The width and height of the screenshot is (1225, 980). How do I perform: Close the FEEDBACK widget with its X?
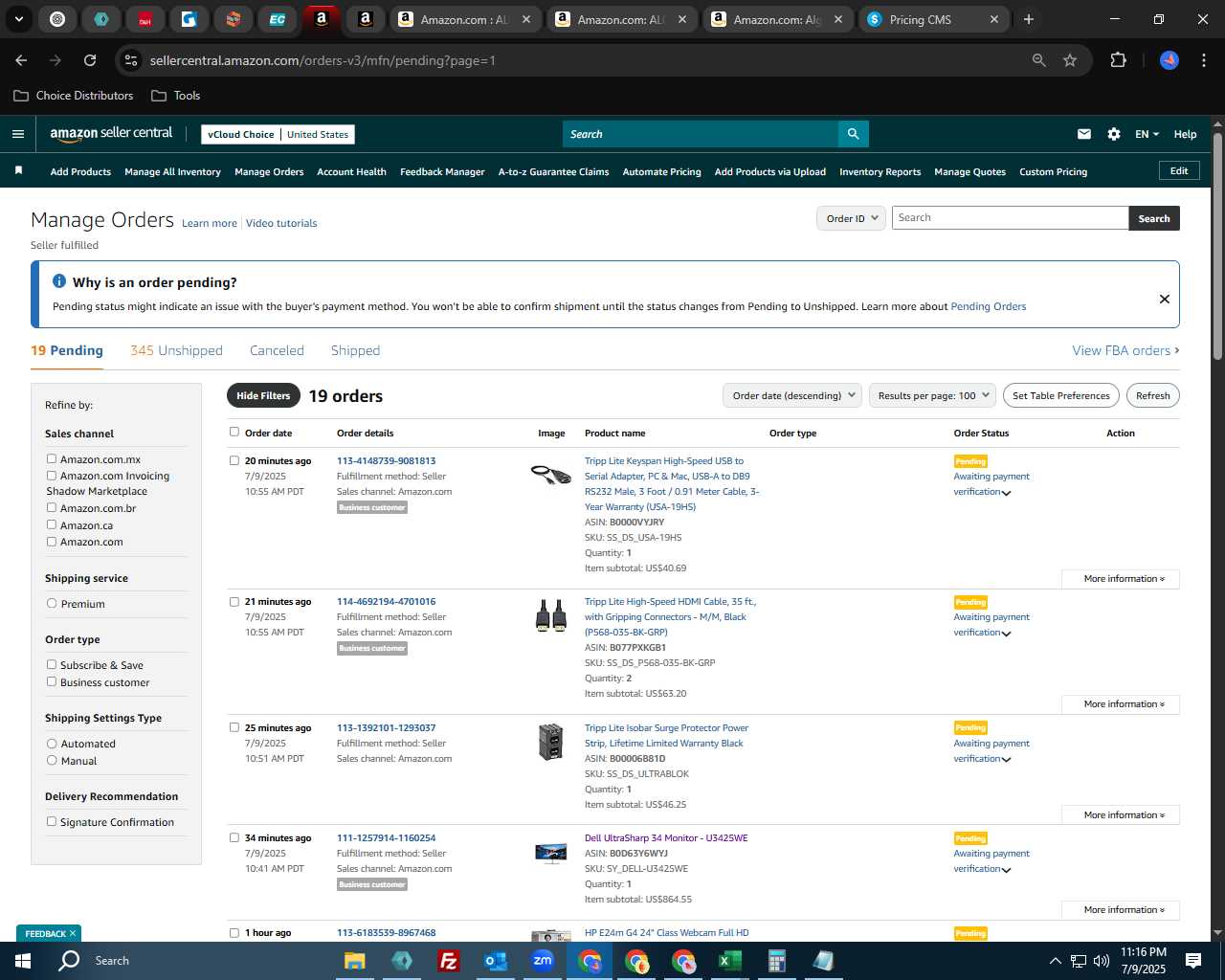coord(73,933)
